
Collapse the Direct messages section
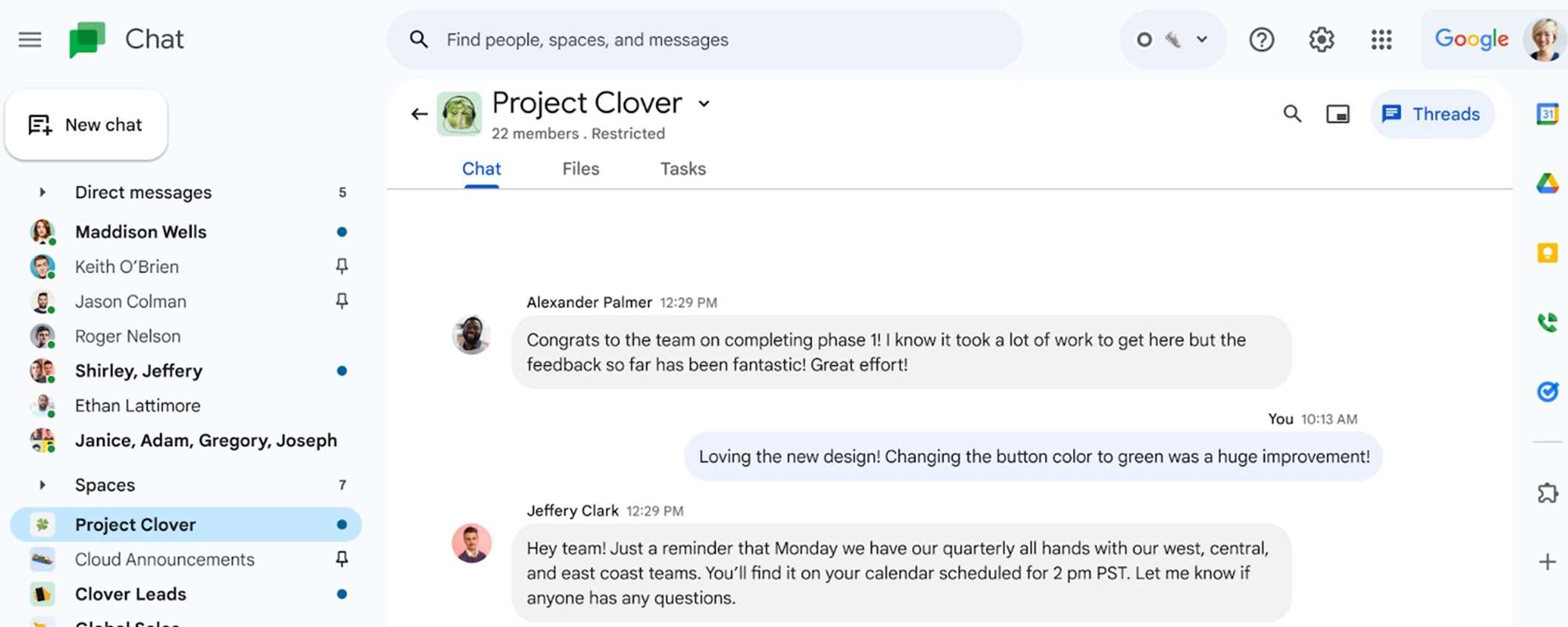[x=42, y=192]
